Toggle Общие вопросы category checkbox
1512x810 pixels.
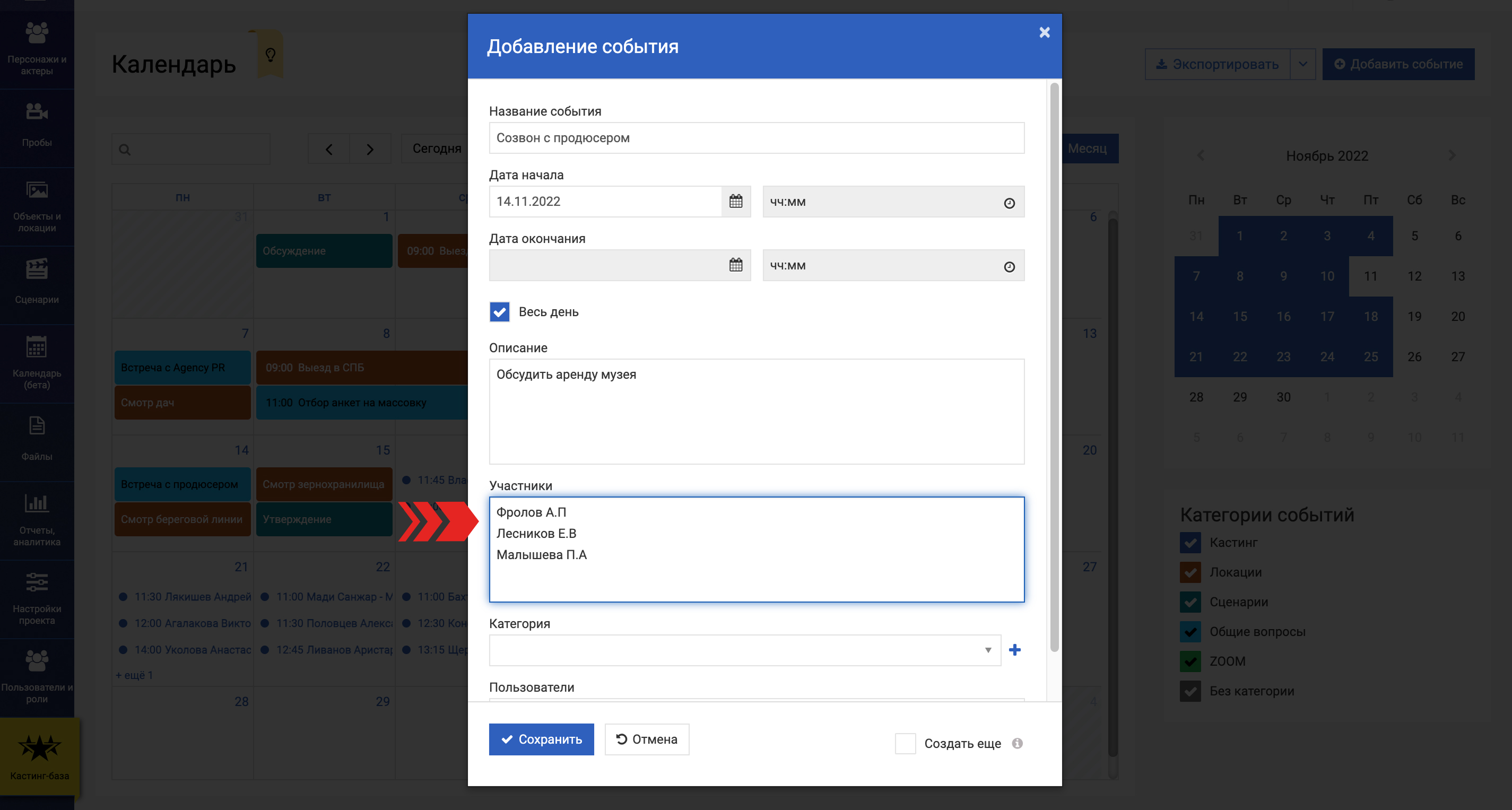[x=1190, y=632]
